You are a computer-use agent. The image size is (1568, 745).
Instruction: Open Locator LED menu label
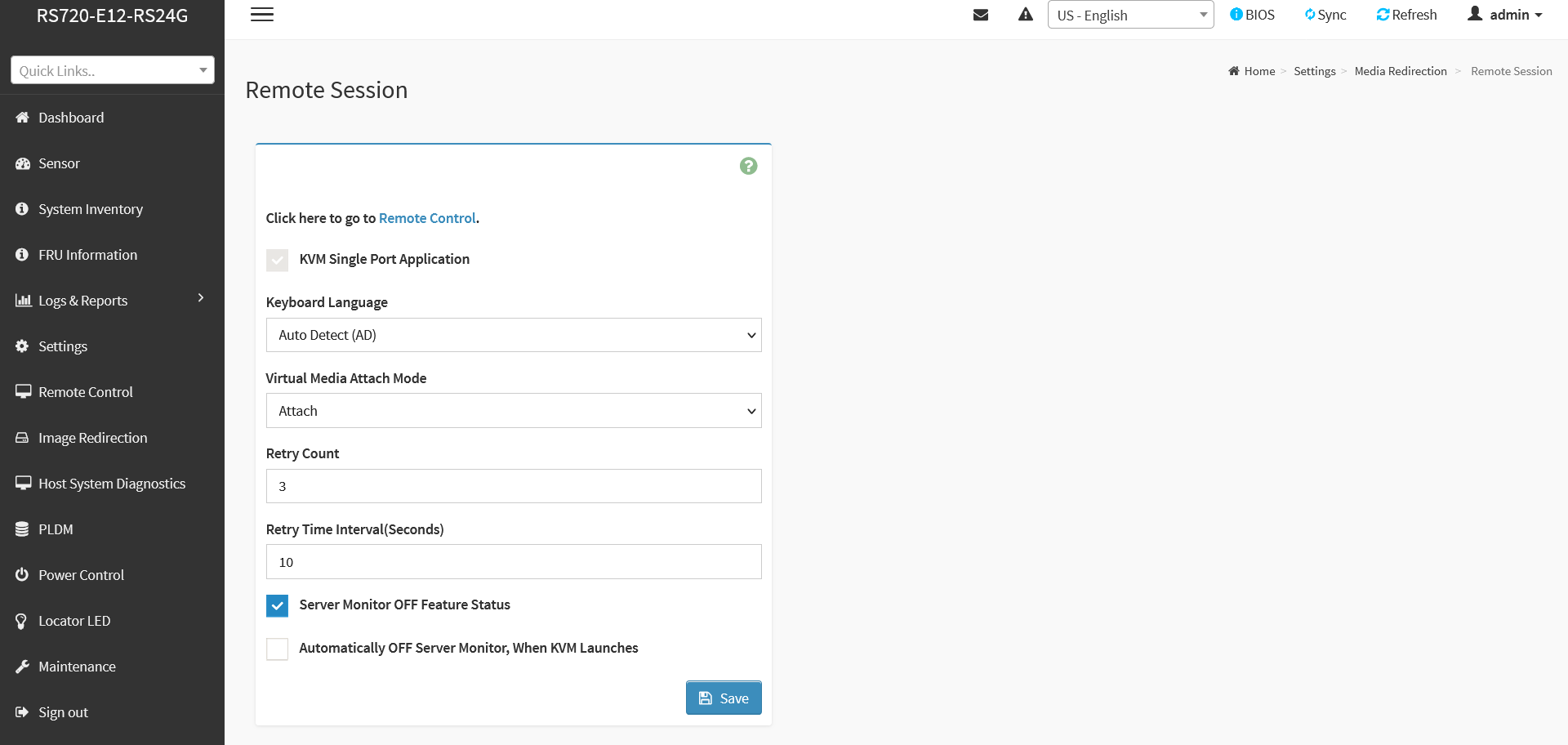tap(74, 621)
